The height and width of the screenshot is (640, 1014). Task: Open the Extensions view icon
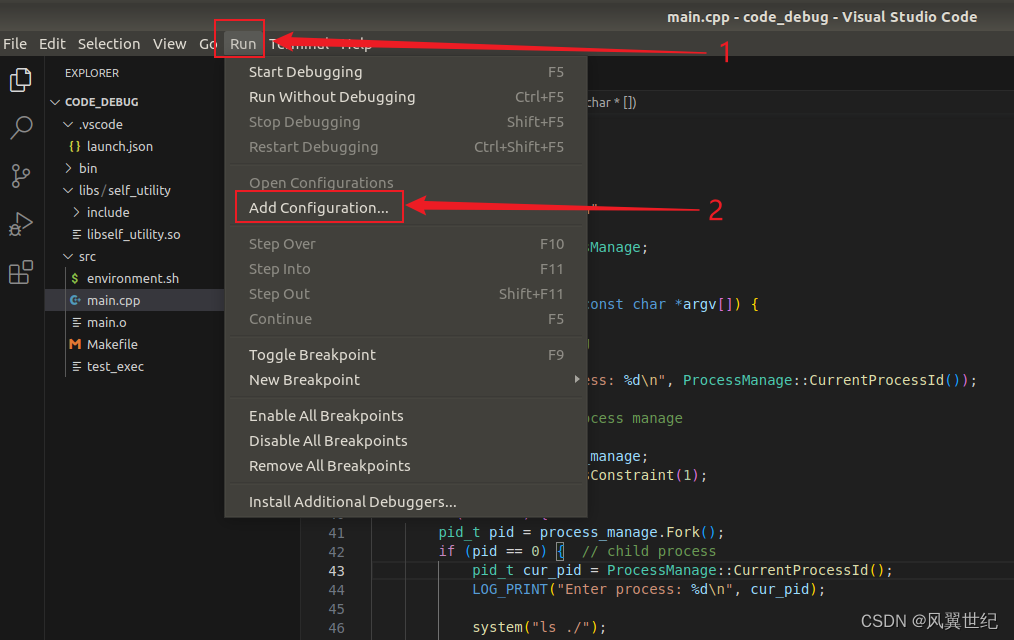[x=21, y=272]
